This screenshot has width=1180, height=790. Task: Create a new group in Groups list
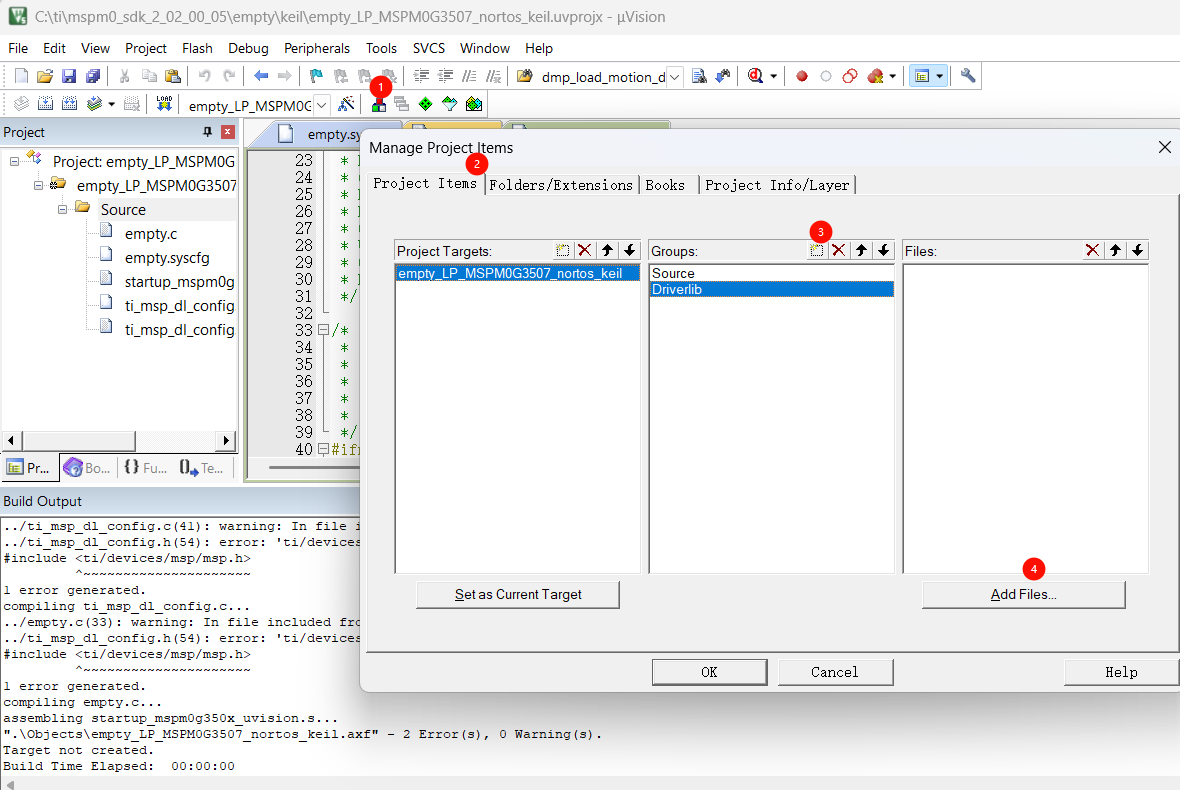[817, 251]
